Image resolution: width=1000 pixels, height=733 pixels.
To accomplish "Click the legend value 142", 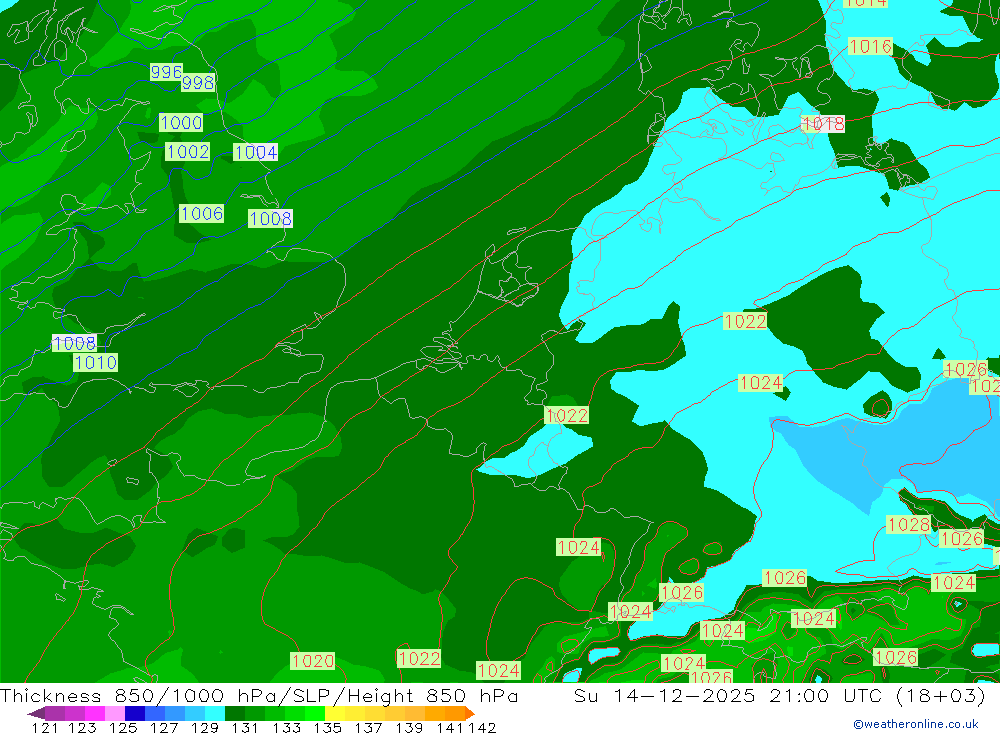I will click(x=482, y=728).
